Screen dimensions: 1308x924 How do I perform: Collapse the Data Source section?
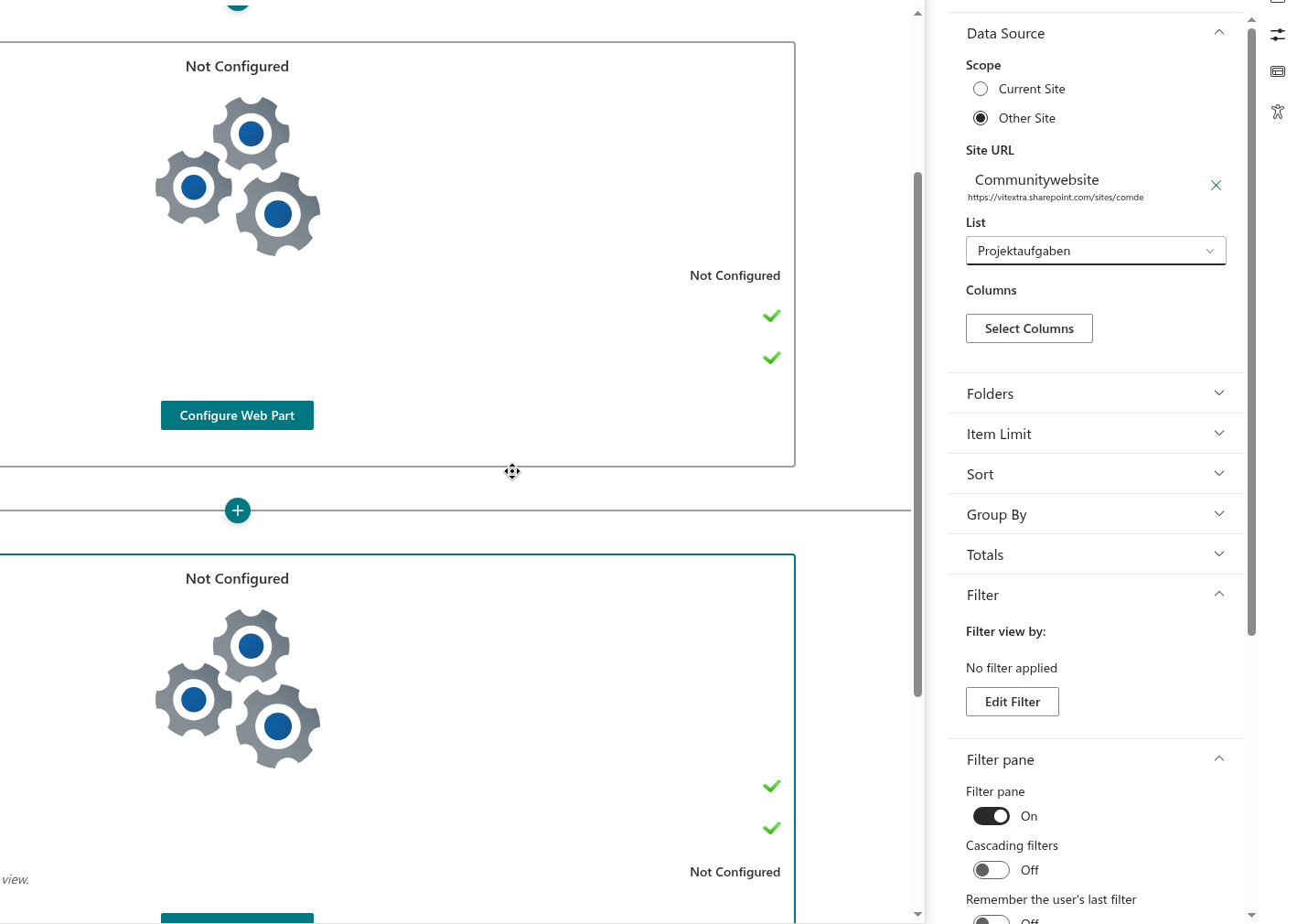click(1096, 33)
